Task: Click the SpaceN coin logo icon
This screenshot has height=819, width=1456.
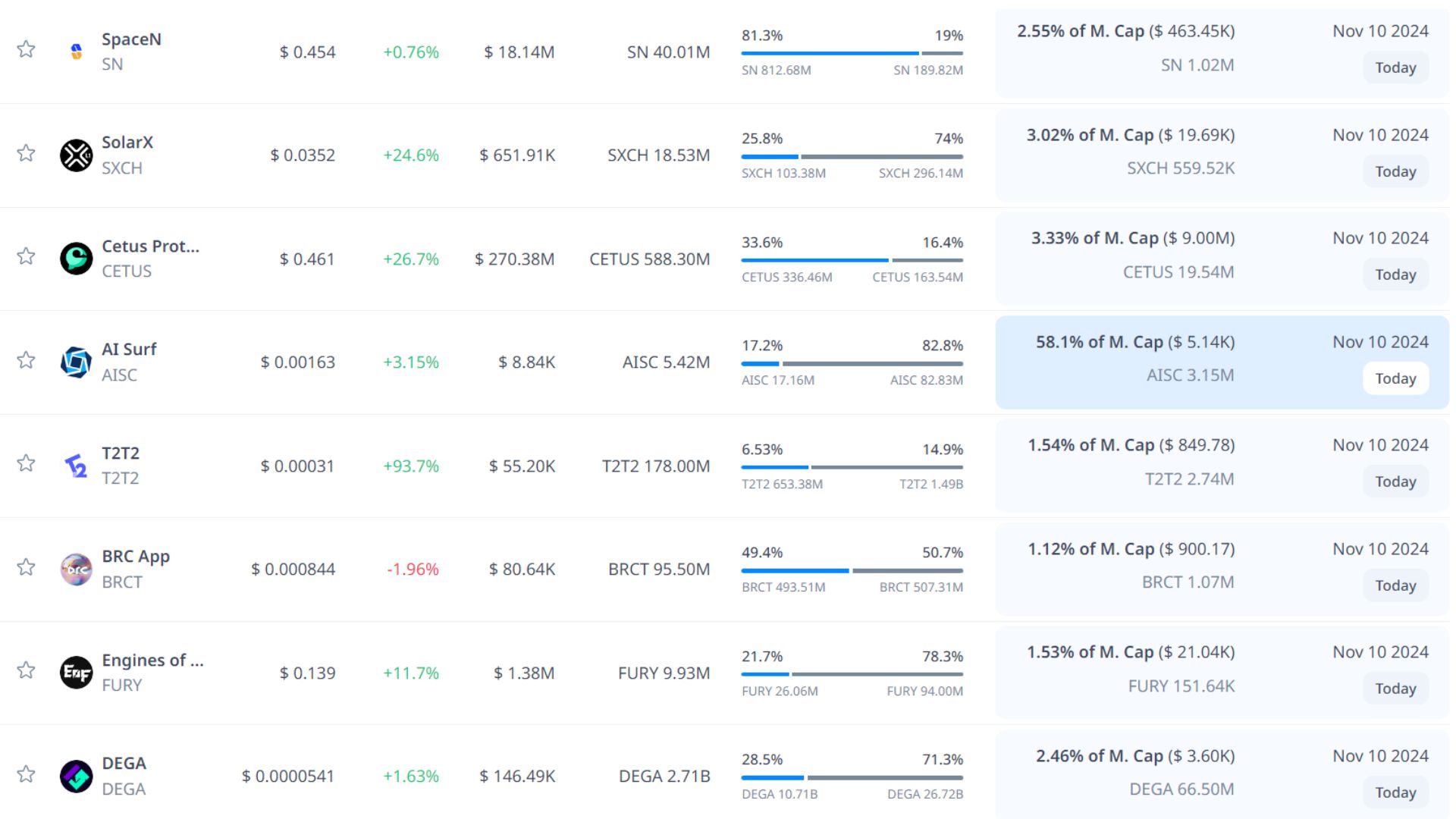Action: [76, 52]
